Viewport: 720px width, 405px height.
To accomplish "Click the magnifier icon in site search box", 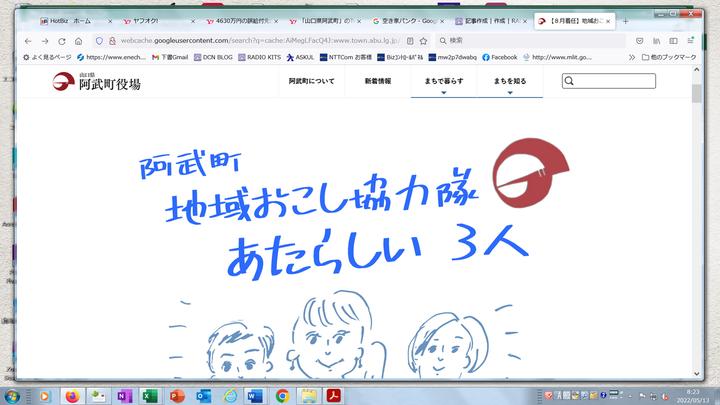I will tap(568, 82).
